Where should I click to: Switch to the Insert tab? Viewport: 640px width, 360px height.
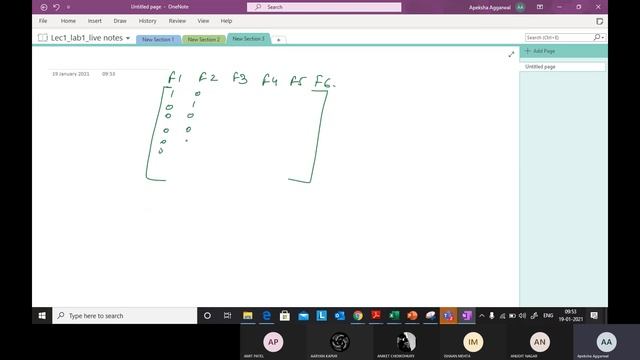(x=95, y=21)
